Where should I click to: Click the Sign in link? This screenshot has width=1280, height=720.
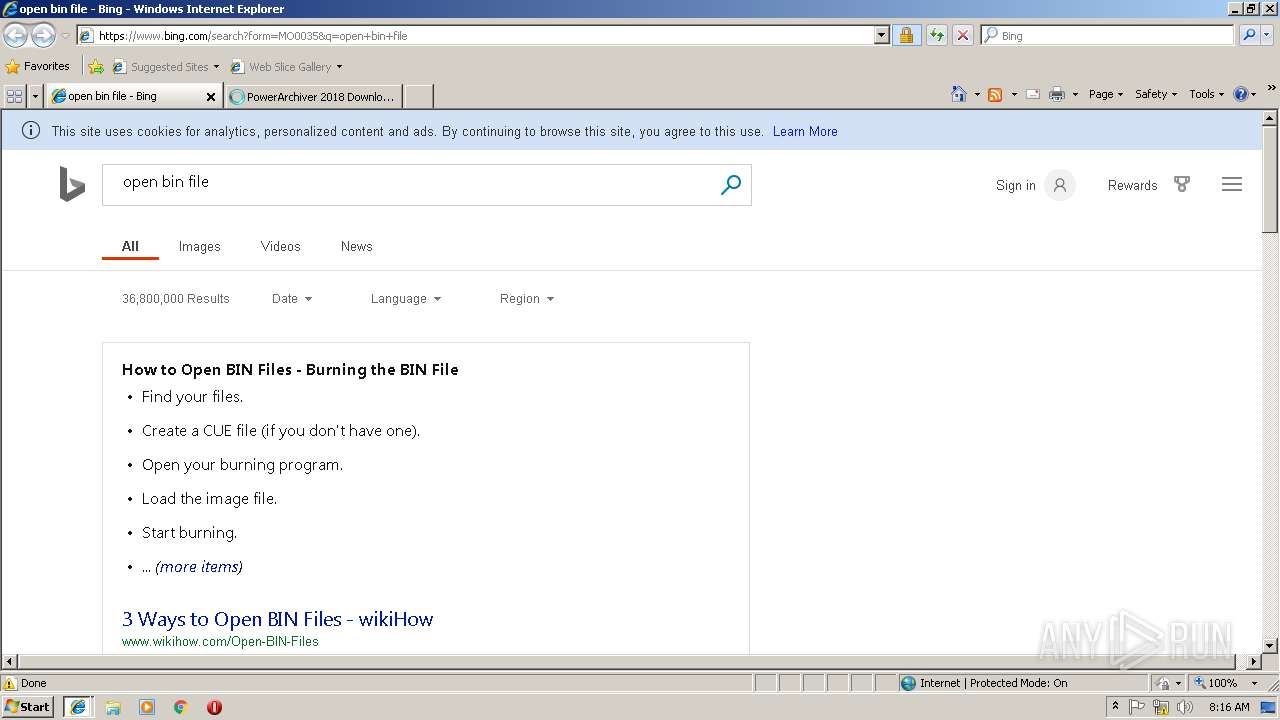1015,185
